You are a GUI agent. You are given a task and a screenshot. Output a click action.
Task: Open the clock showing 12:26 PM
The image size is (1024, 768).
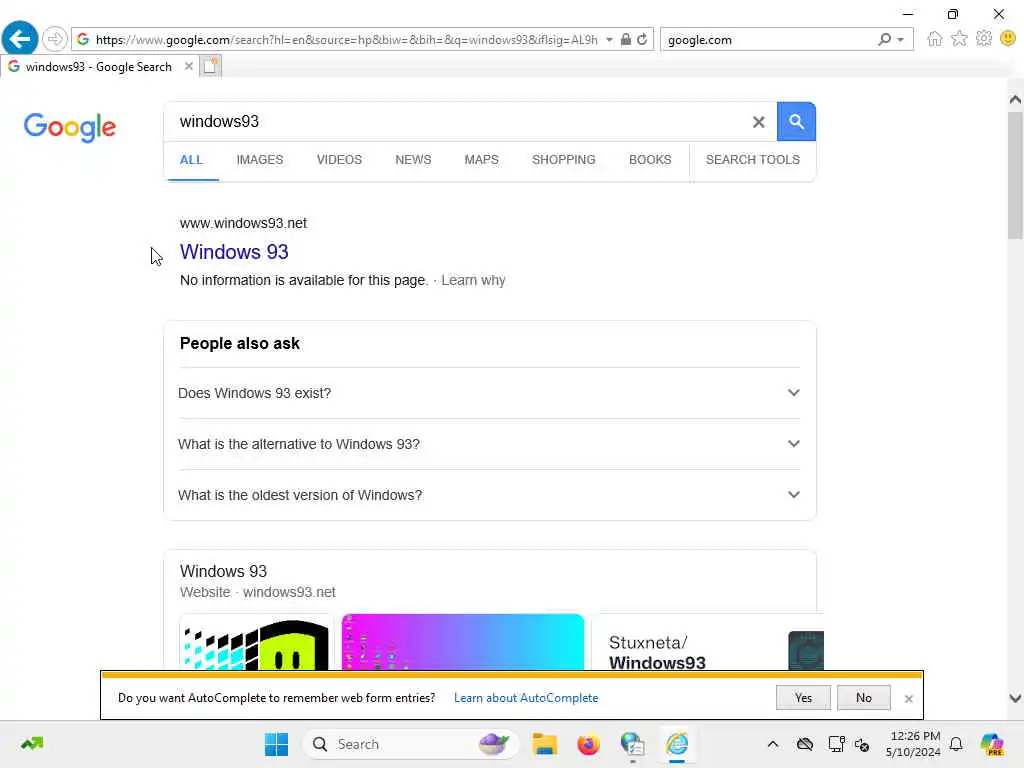914,744
